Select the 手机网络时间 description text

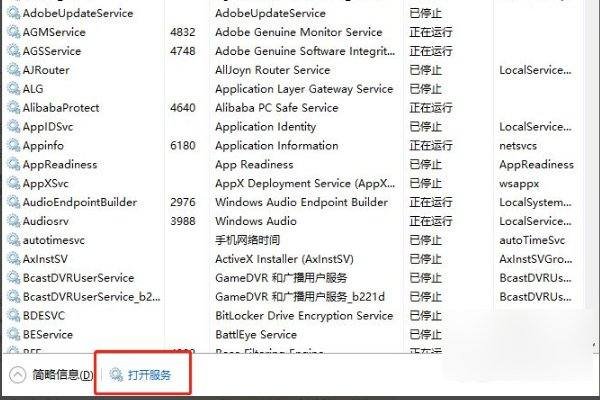pos(249,240)
